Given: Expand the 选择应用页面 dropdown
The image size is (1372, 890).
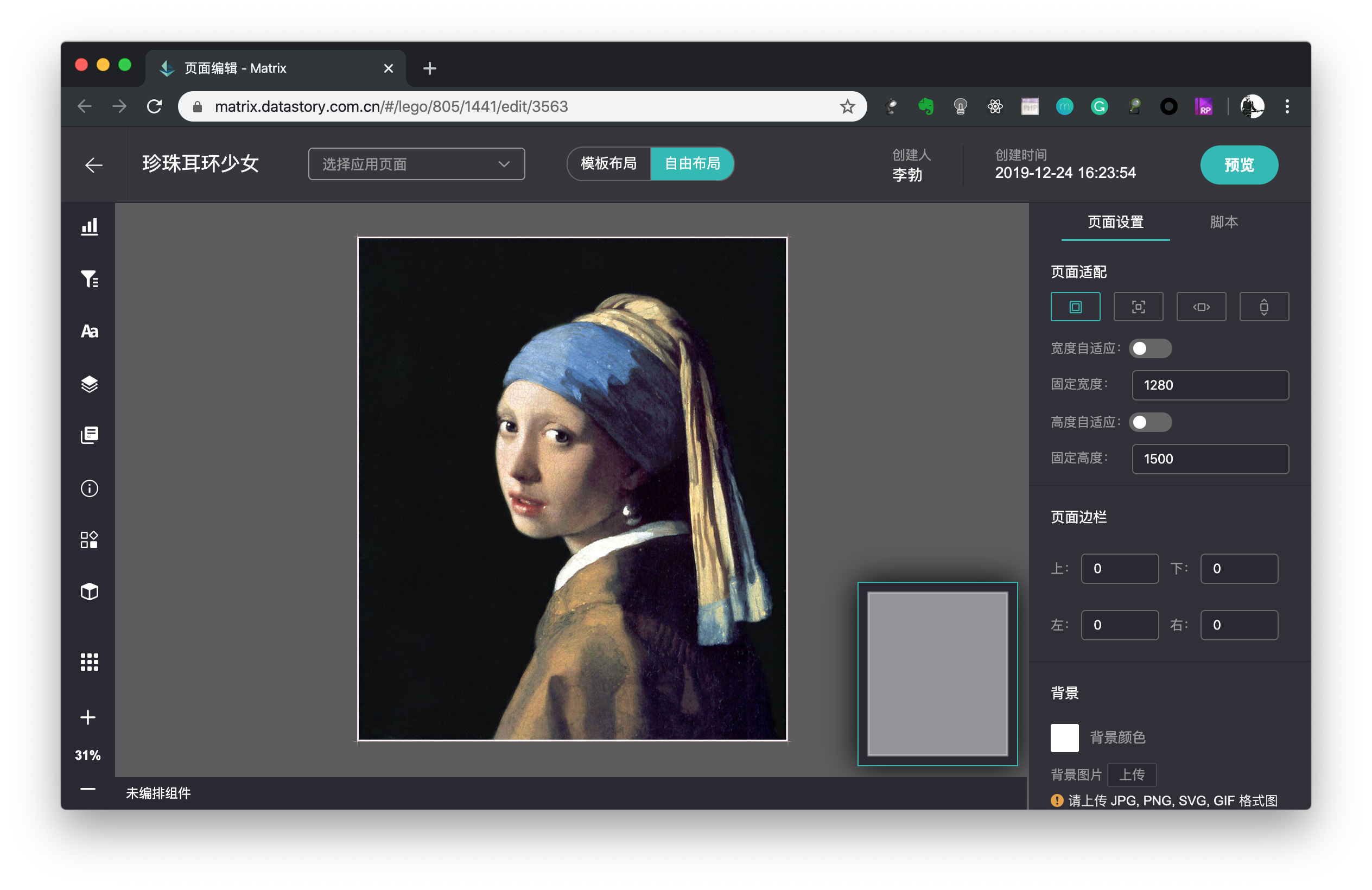Looking at the screenshot, I should point(416,164).
